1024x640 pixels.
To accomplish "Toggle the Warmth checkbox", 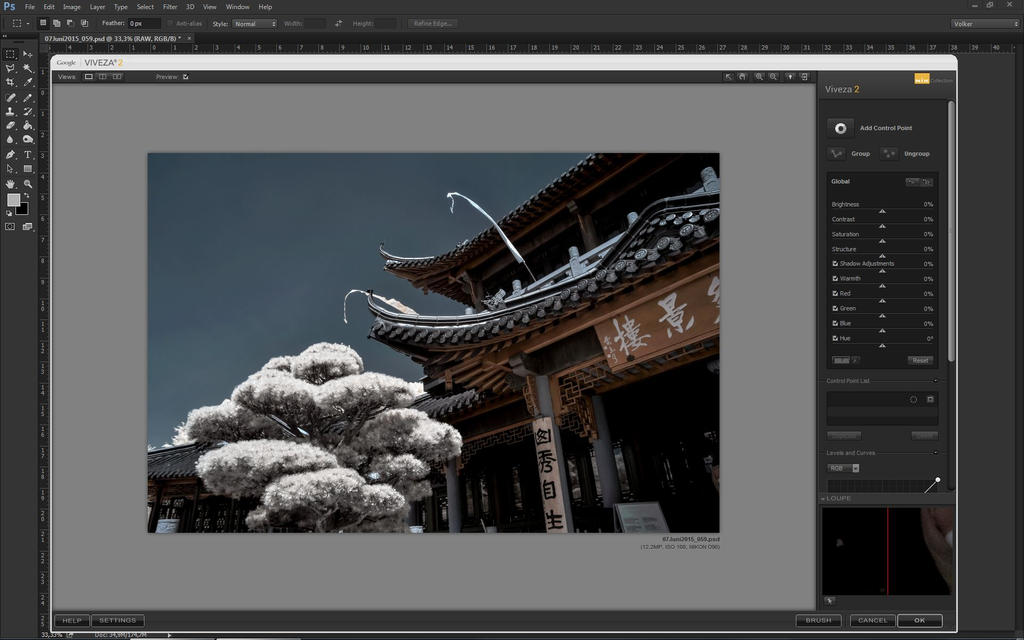I will [x=835, y=278].
